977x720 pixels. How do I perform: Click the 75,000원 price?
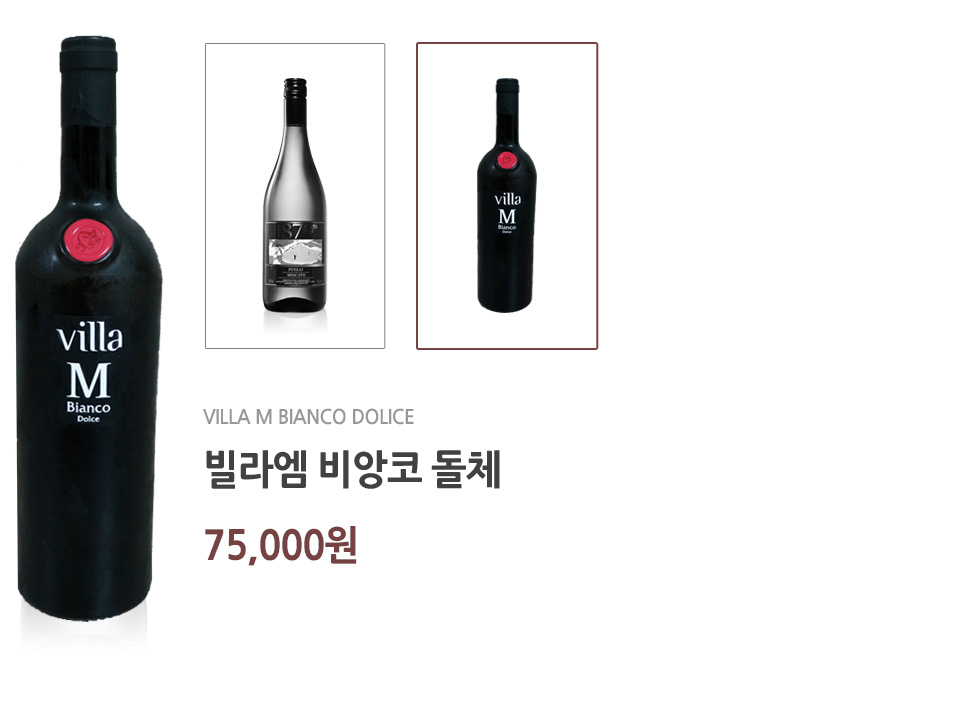(280, 545)
